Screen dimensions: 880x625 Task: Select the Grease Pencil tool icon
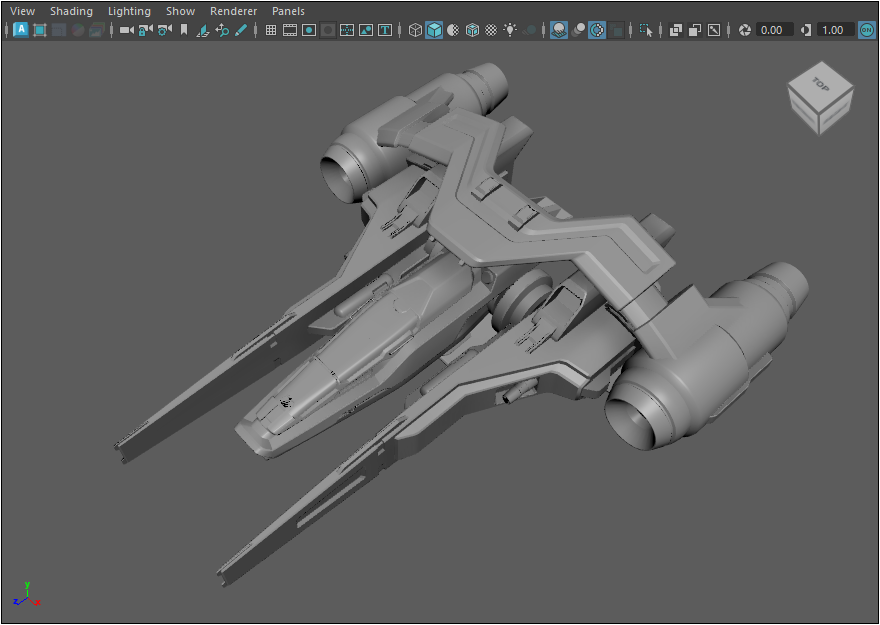tap(241, 30)
